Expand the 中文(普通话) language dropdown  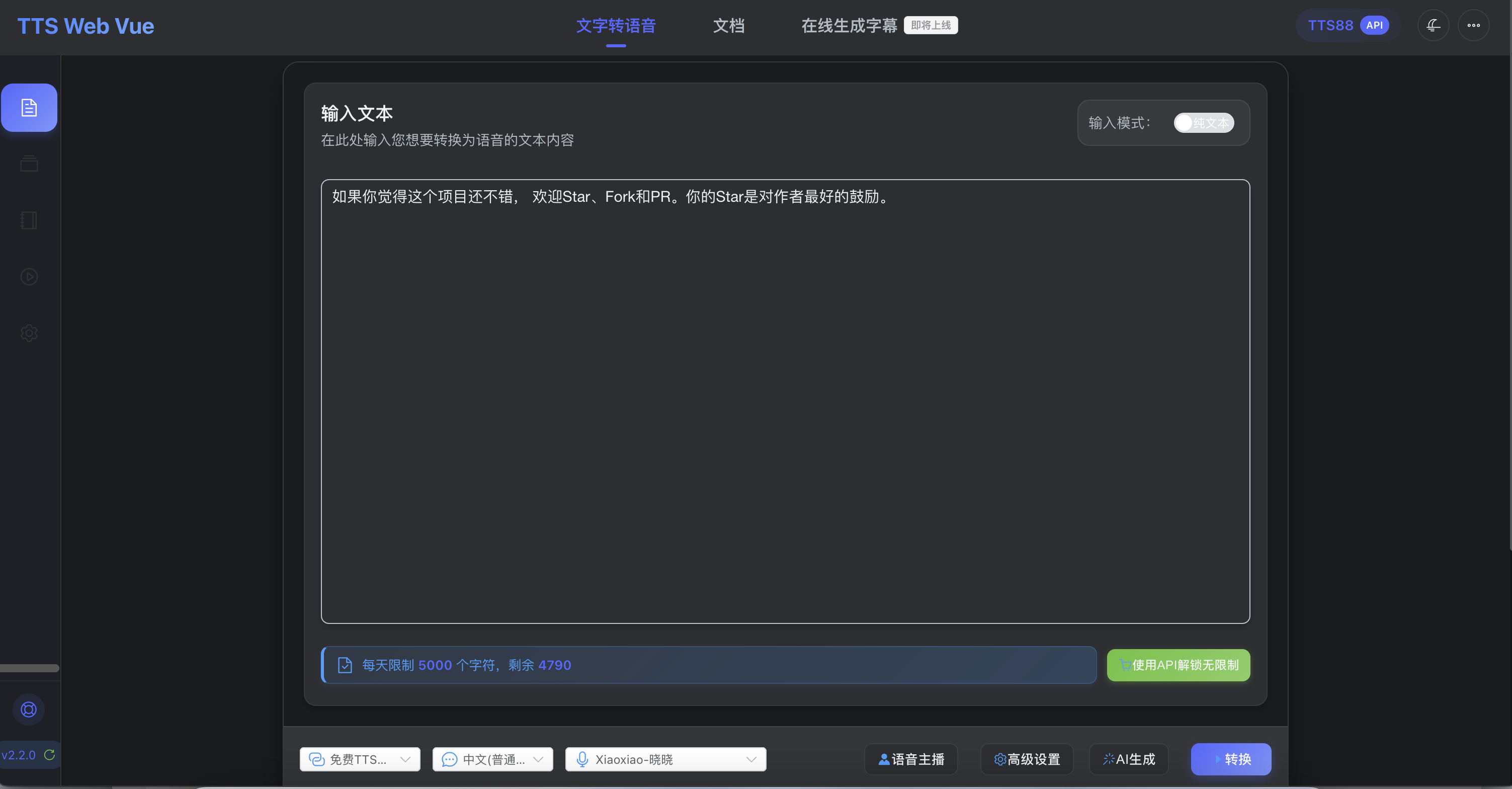(x=492, y=758)
